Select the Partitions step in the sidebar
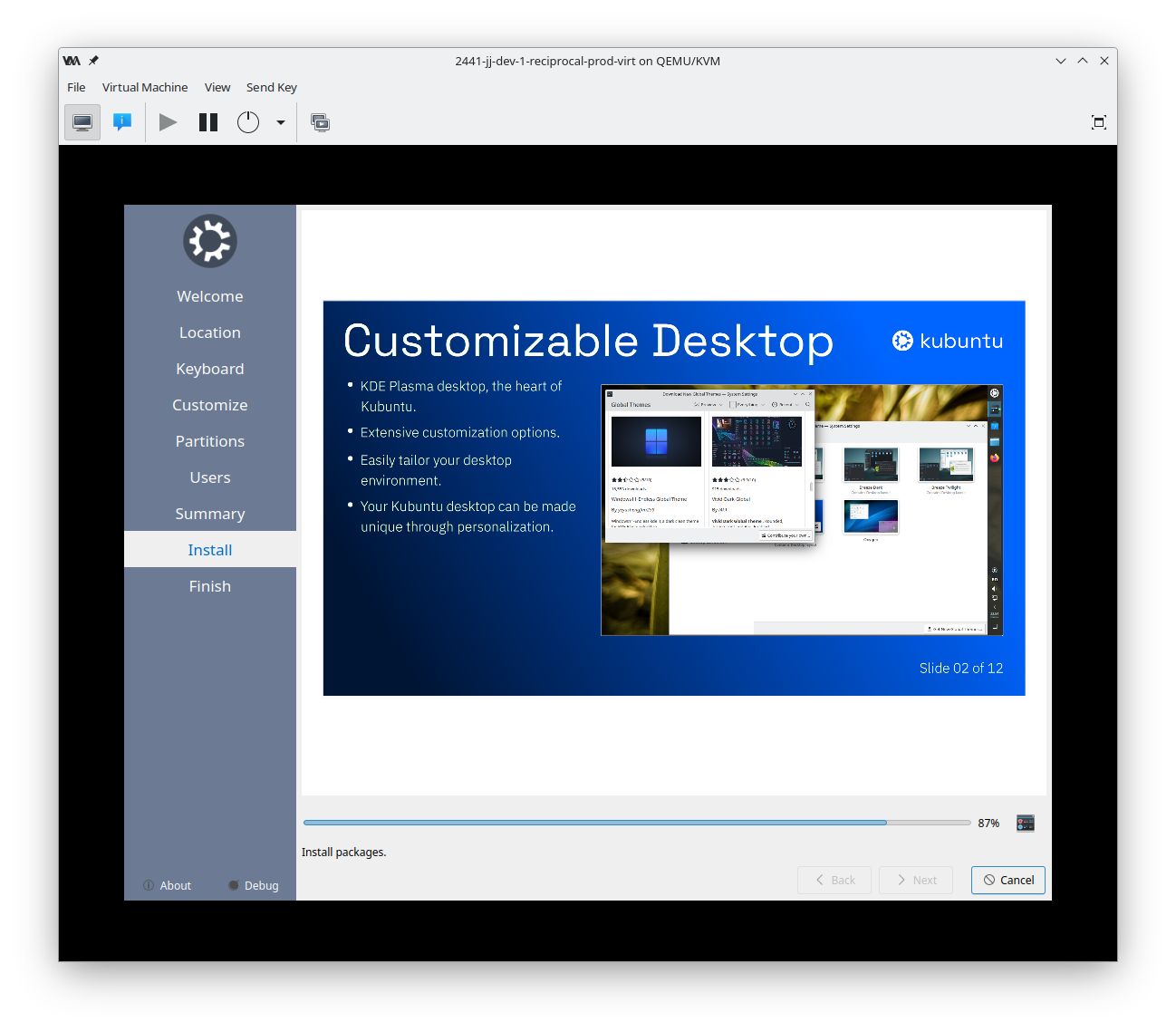Screen dimensions: 1176x1031 [x=210, y=441]
